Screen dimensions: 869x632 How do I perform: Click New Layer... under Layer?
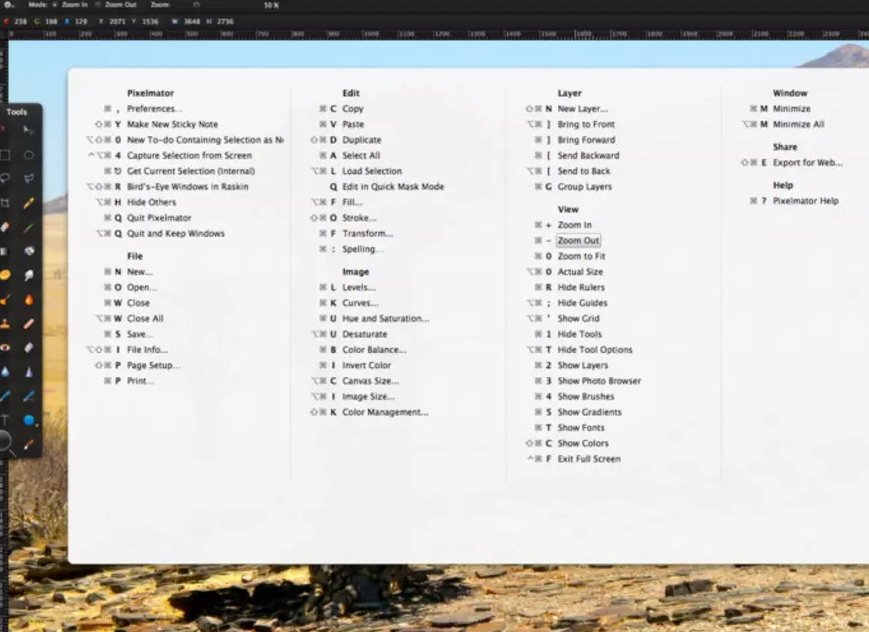click(582, 109)
